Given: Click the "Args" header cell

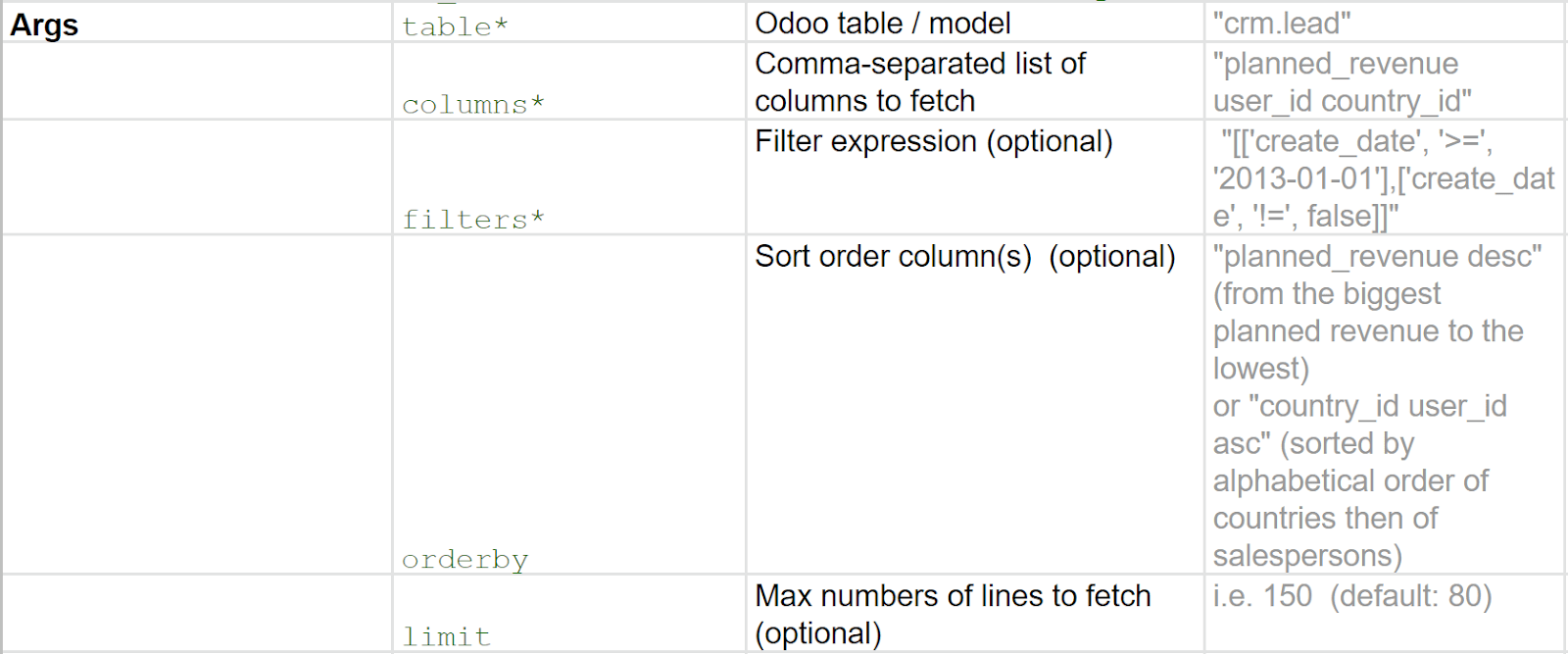Looking at the screenshot, I should click(44, 25).
